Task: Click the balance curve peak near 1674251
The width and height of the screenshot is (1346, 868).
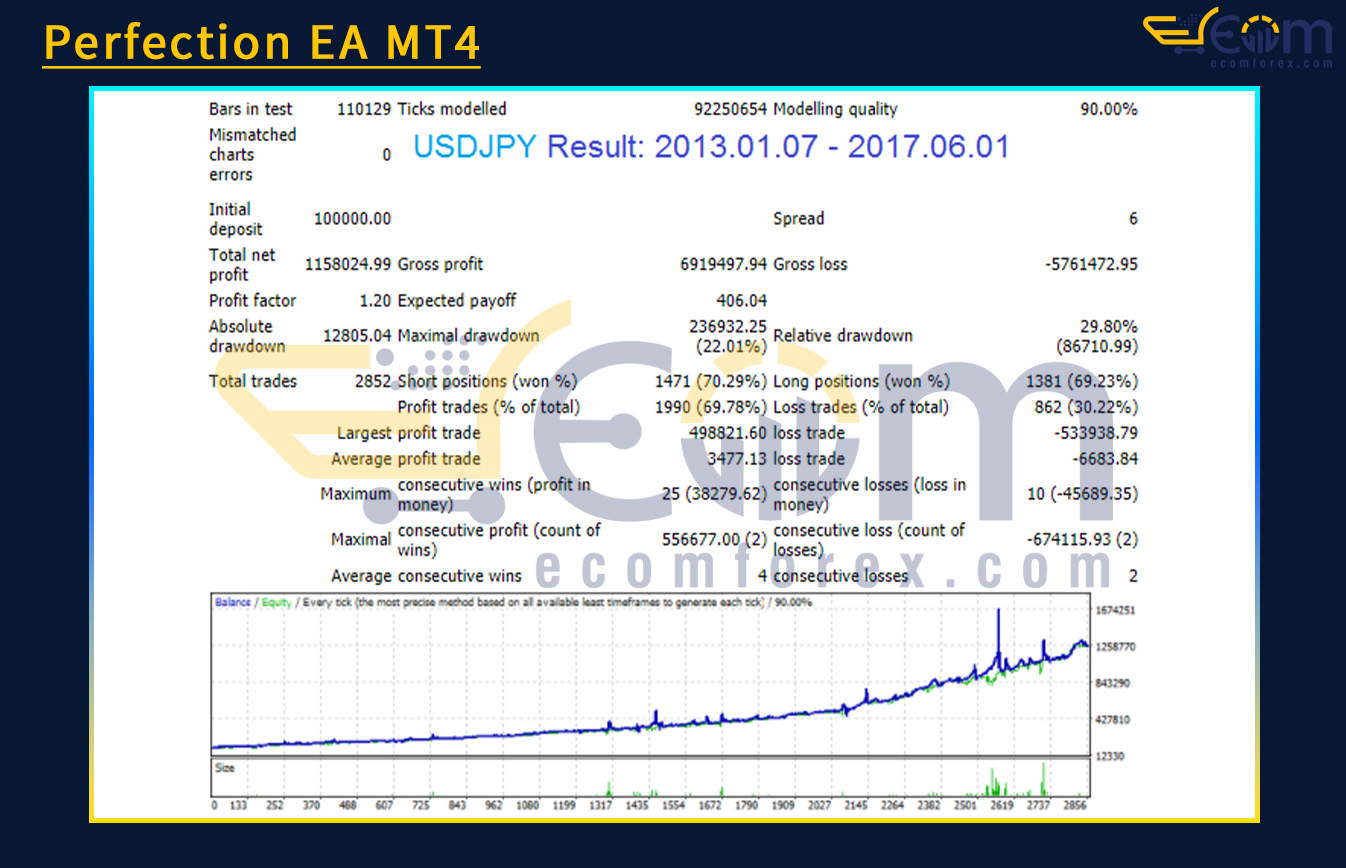Action: 998,612
